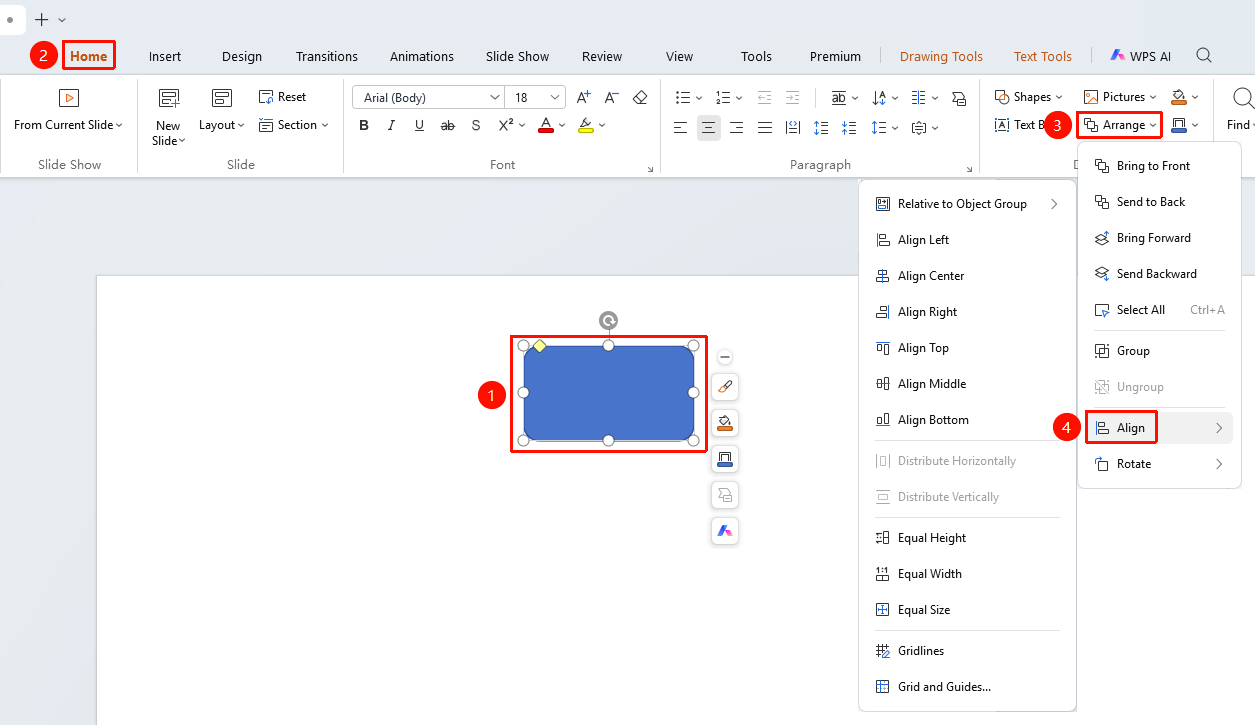
Task: Click the yellow diamond adjustment handle on the shape
Action: click(540, 346)
